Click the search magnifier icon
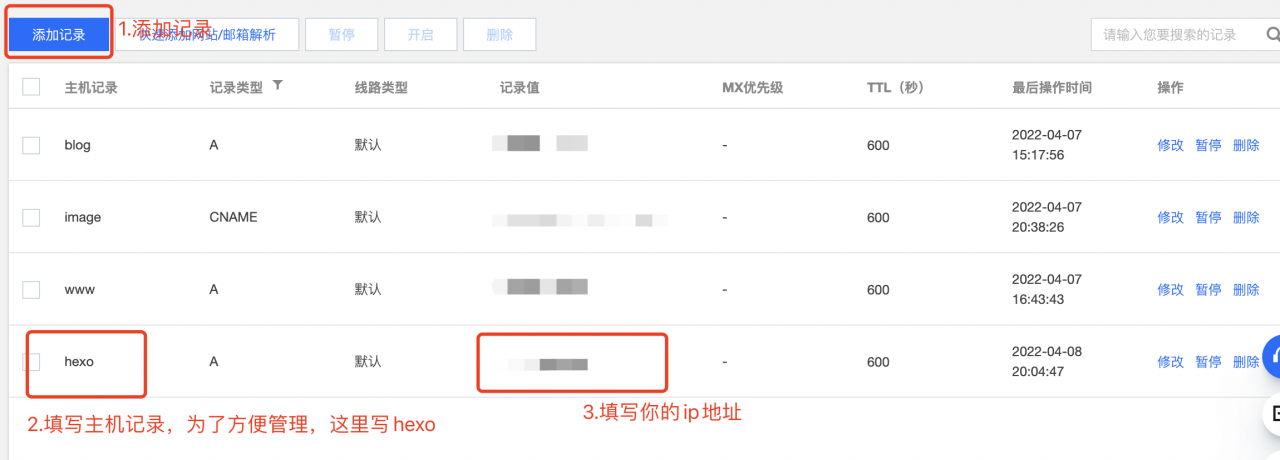The height and width of the screenshot is (460, 1280). (1272, 35)
